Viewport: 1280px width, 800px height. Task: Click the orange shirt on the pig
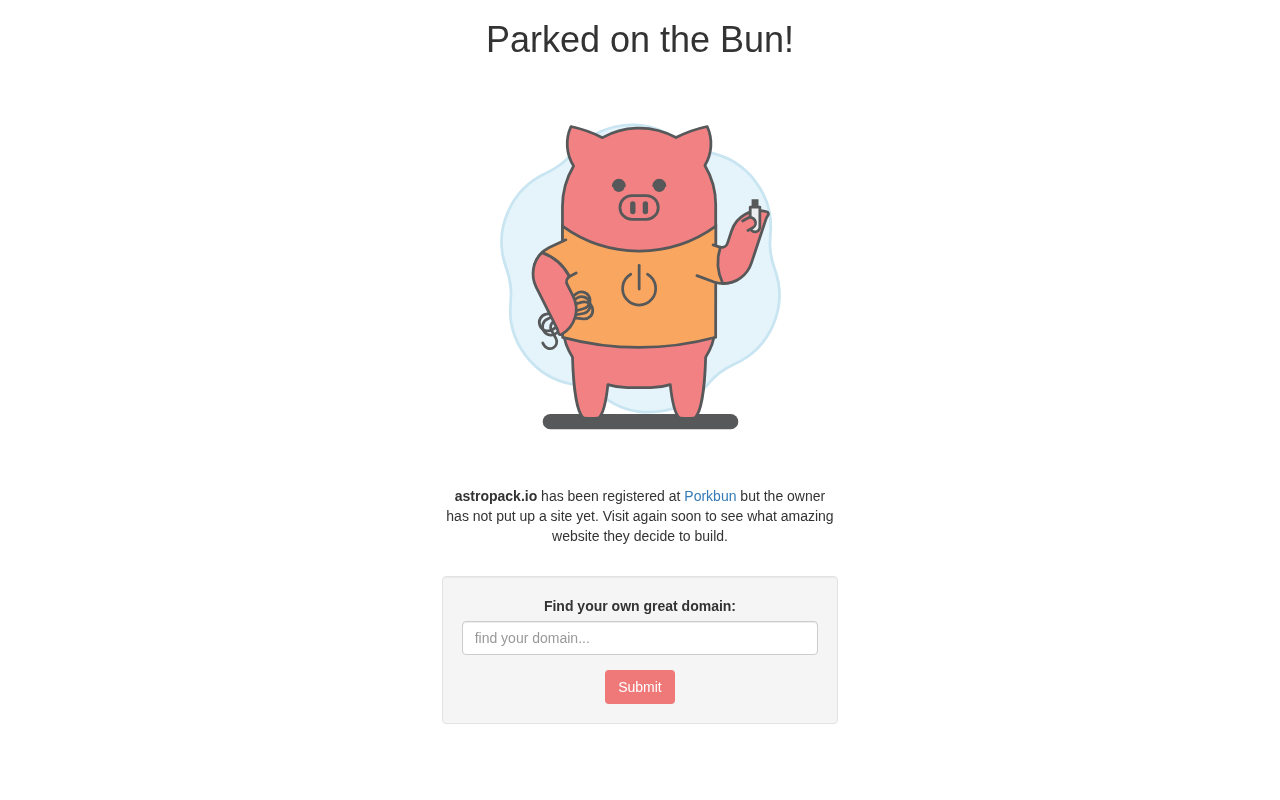coord(639,290)
